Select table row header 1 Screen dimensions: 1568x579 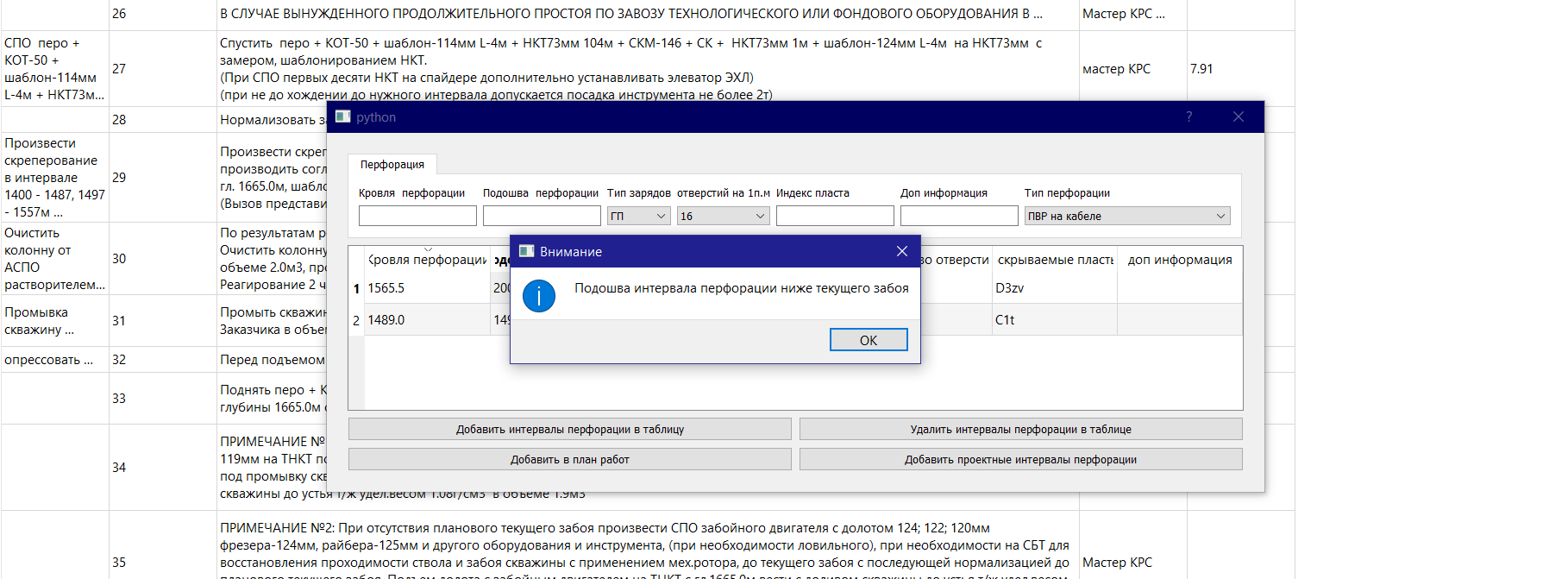click(356, 288)
